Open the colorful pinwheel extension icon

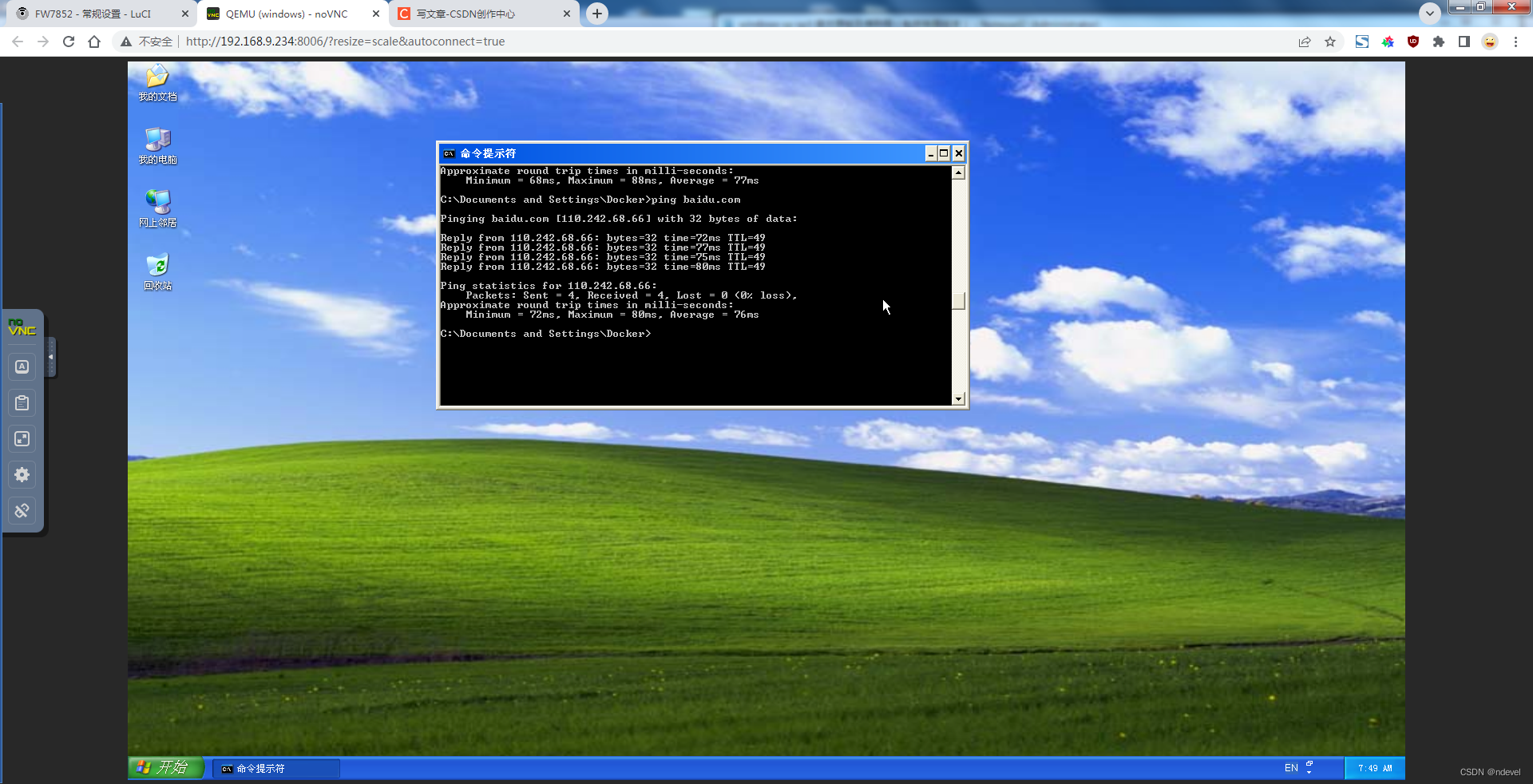tap(1388, 42)
